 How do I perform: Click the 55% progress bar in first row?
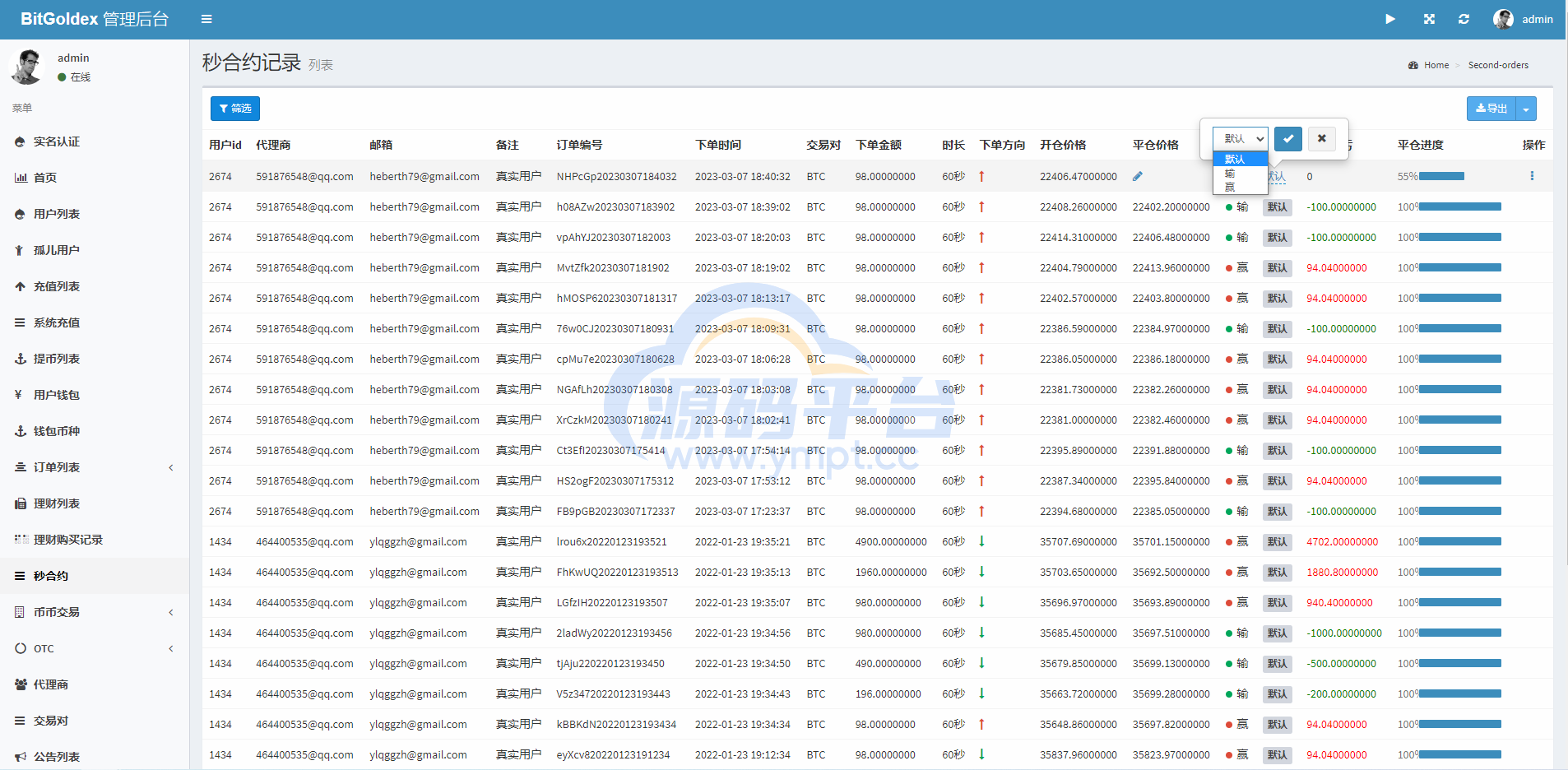1441,176
